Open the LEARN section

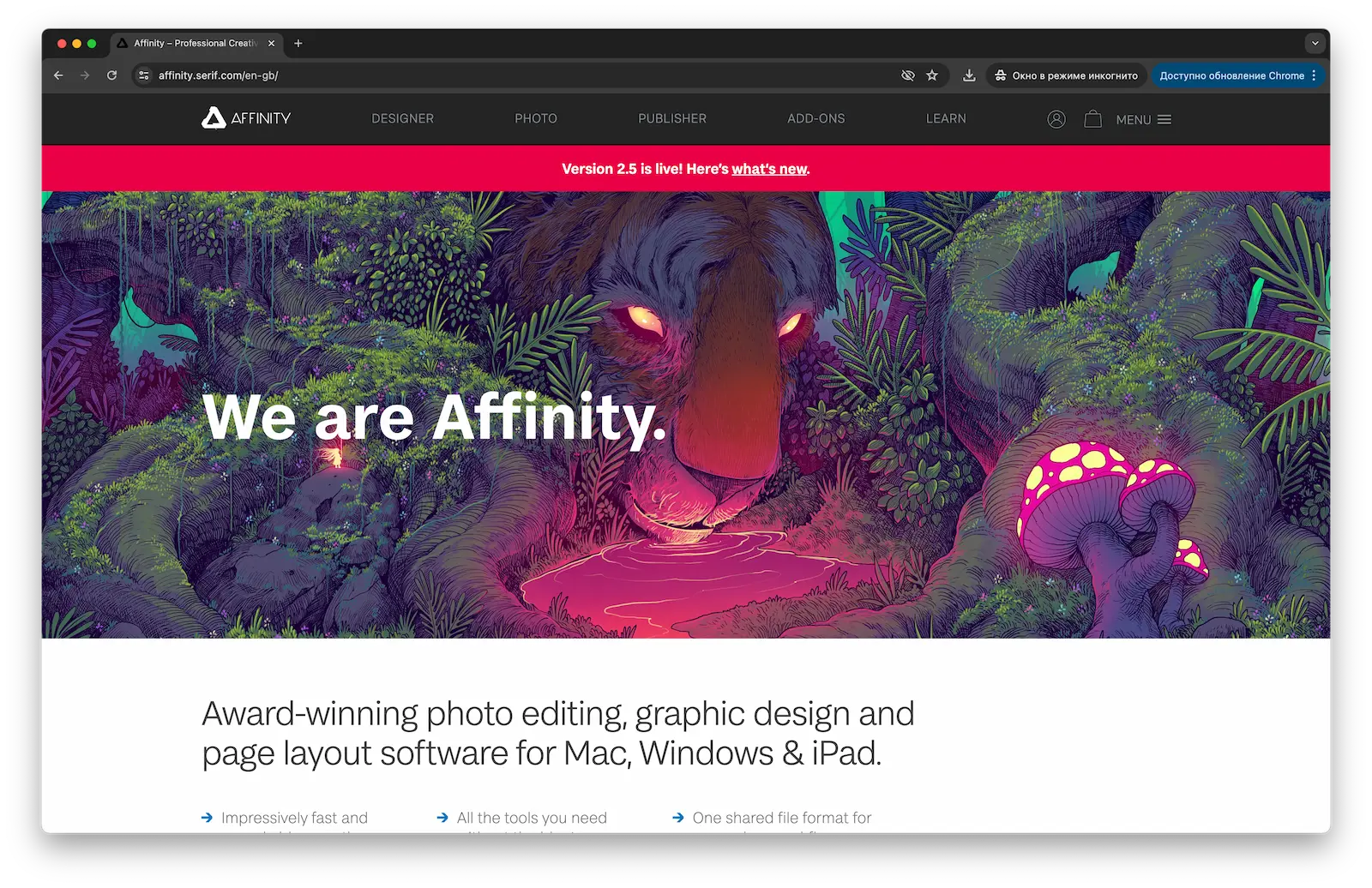pyautogui.click(x=946, y=118)
